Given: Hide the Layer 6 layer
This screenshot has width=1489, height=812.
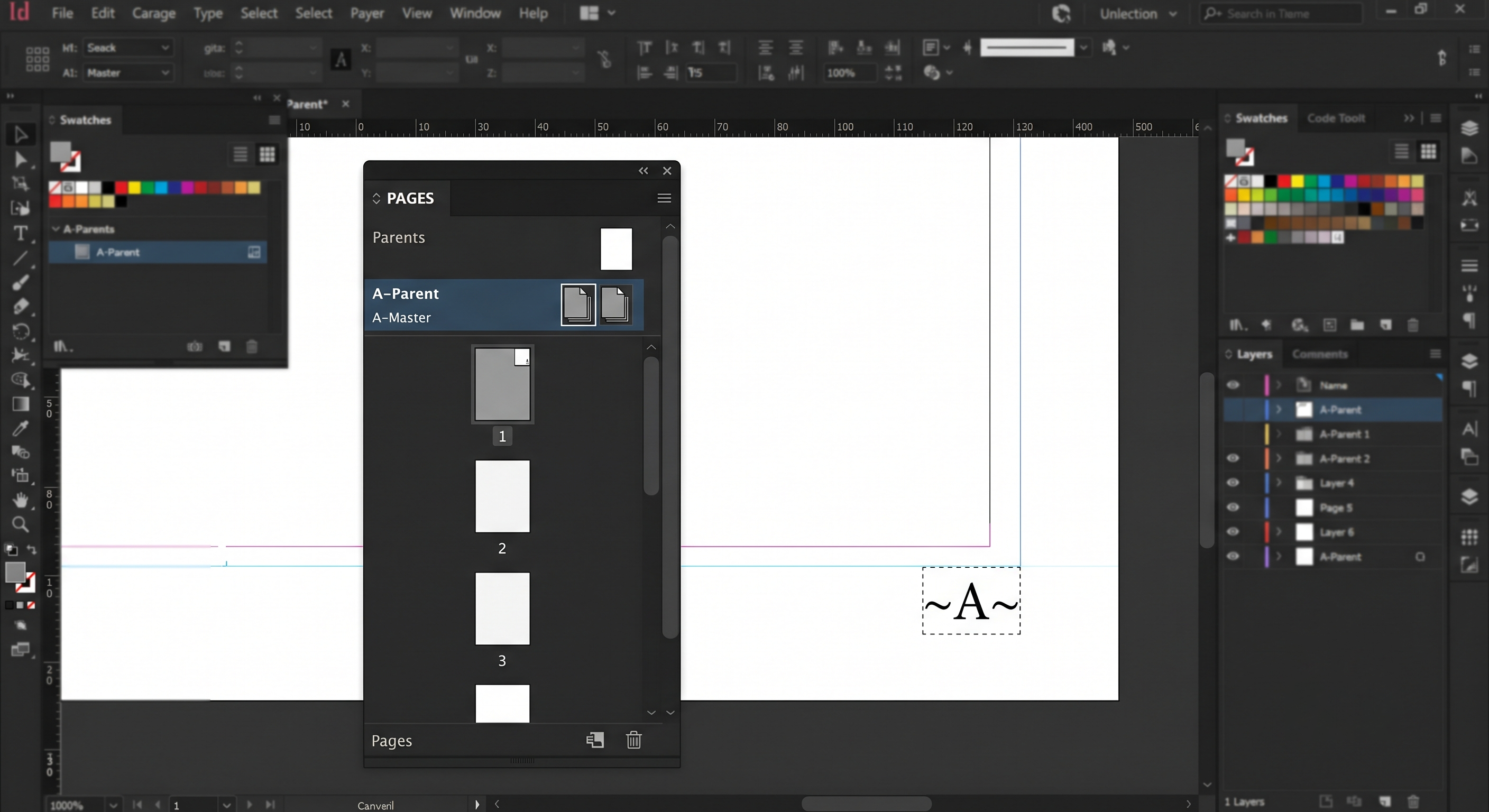Looking at the screenshot, I should [1233, 531].
